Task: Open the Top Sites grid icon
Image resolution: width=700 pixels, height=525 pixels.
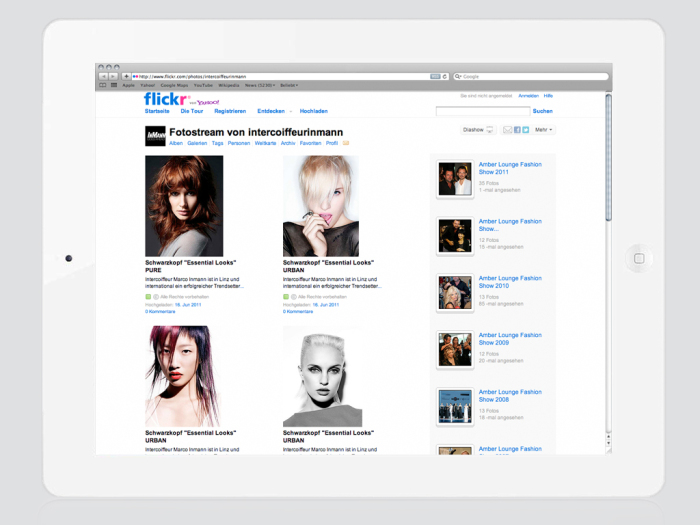Action: (114, 85)
